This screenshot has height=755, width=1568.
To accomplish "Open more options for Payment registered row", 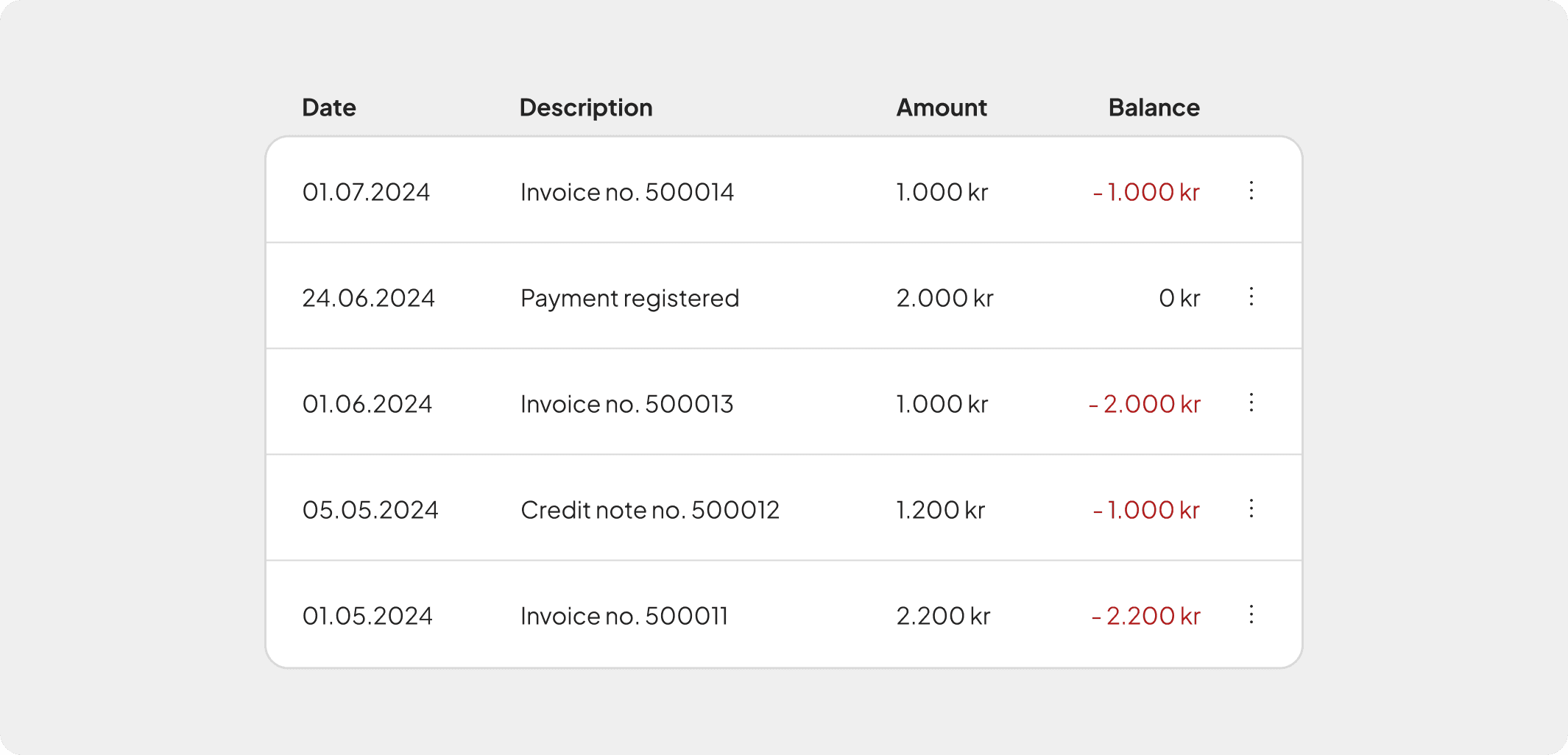I will [1251, 297].
